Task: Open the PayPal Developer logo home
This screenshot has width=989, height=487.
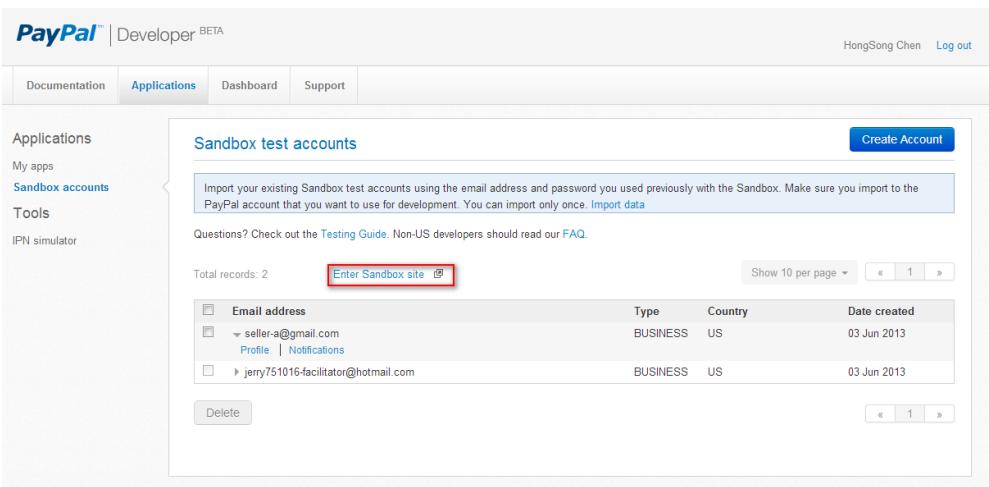Action: point(119,34)
